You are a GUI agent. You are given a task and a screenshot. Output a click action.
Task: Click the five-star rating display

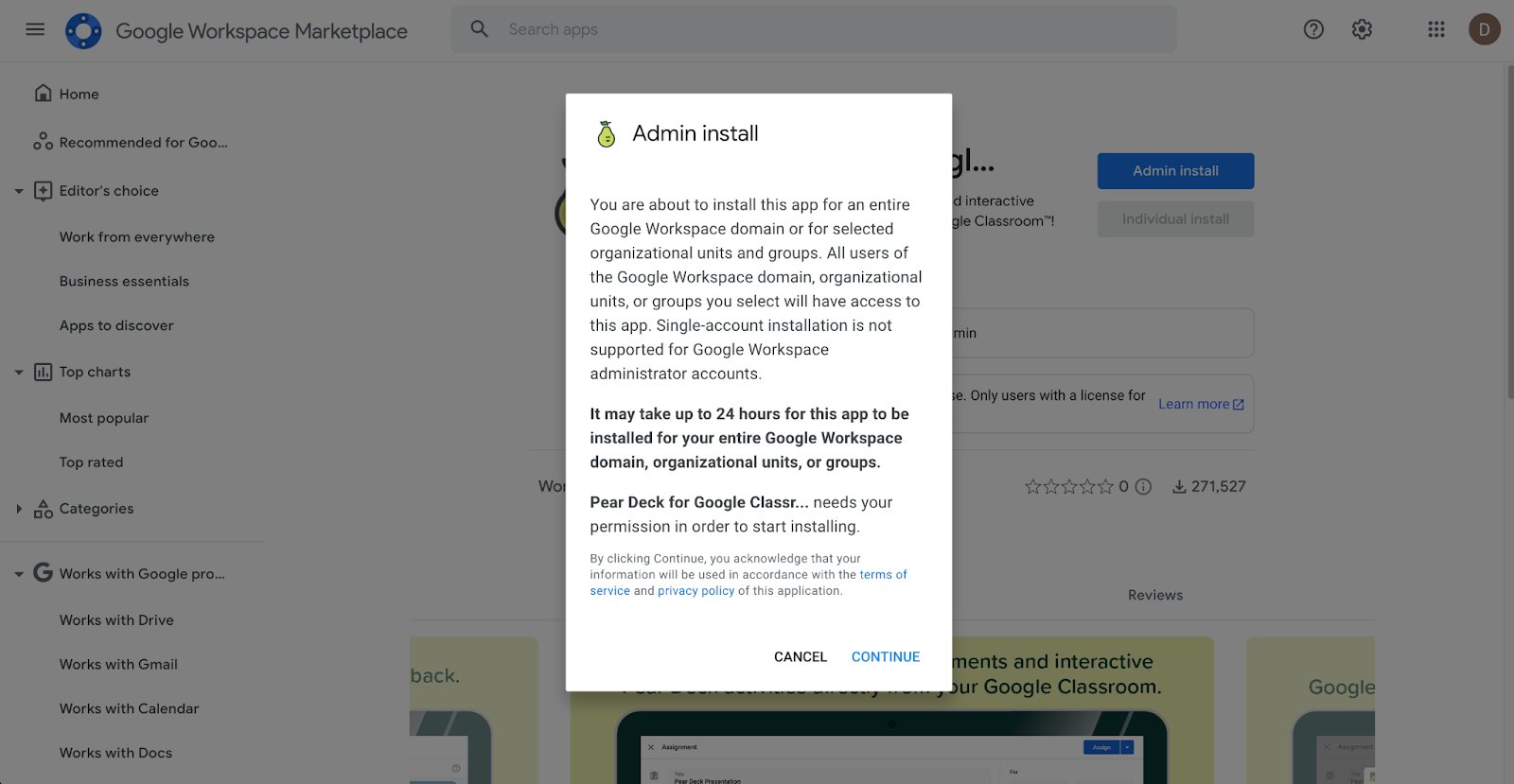click(1069, 487)
